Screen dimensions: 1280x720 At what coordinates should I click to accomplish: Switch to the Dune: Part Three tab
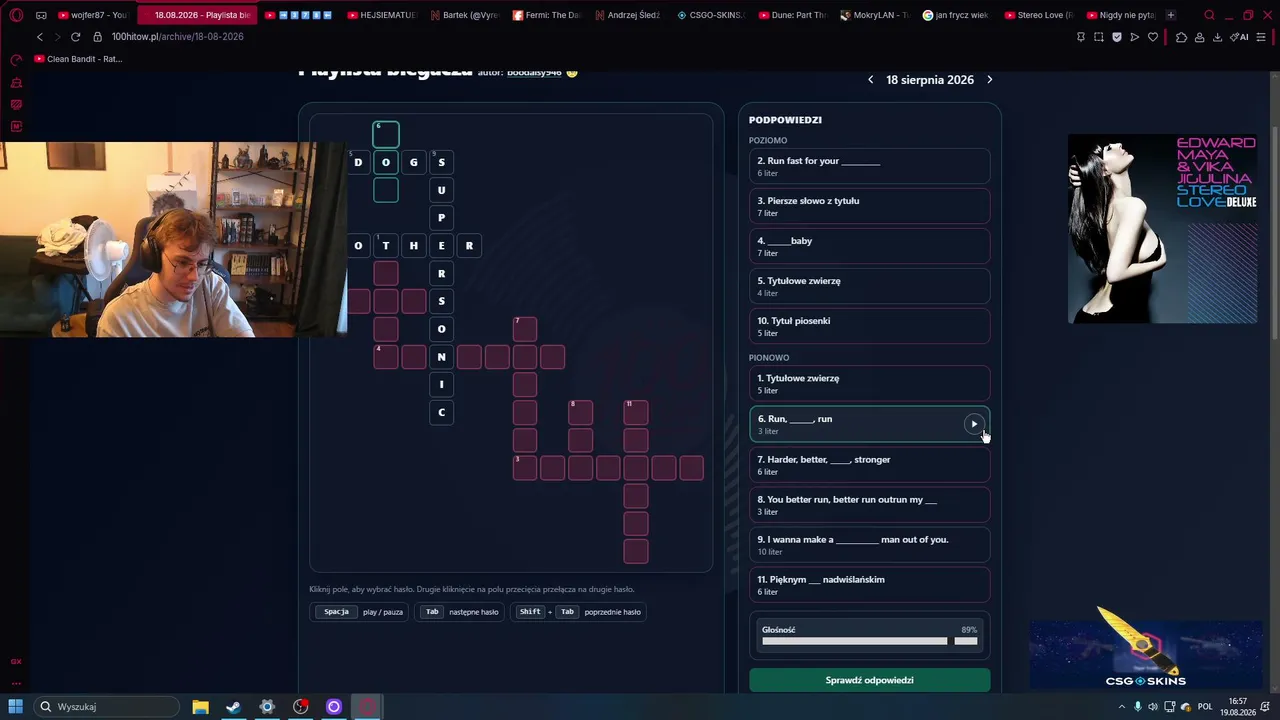[792, 15]
